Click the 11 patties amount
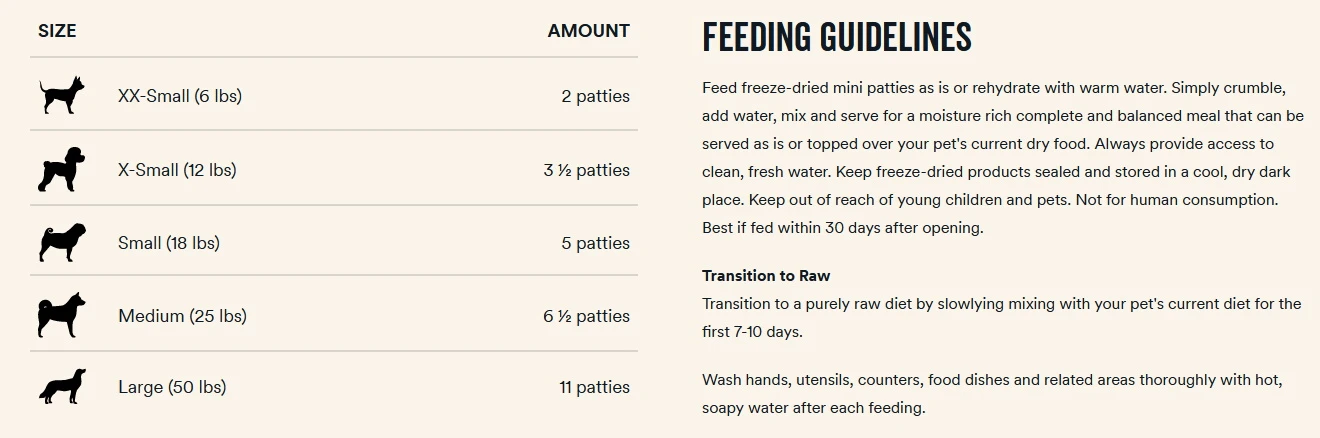Viewport: 1320px width, 438px height. [x=594, y=387]
